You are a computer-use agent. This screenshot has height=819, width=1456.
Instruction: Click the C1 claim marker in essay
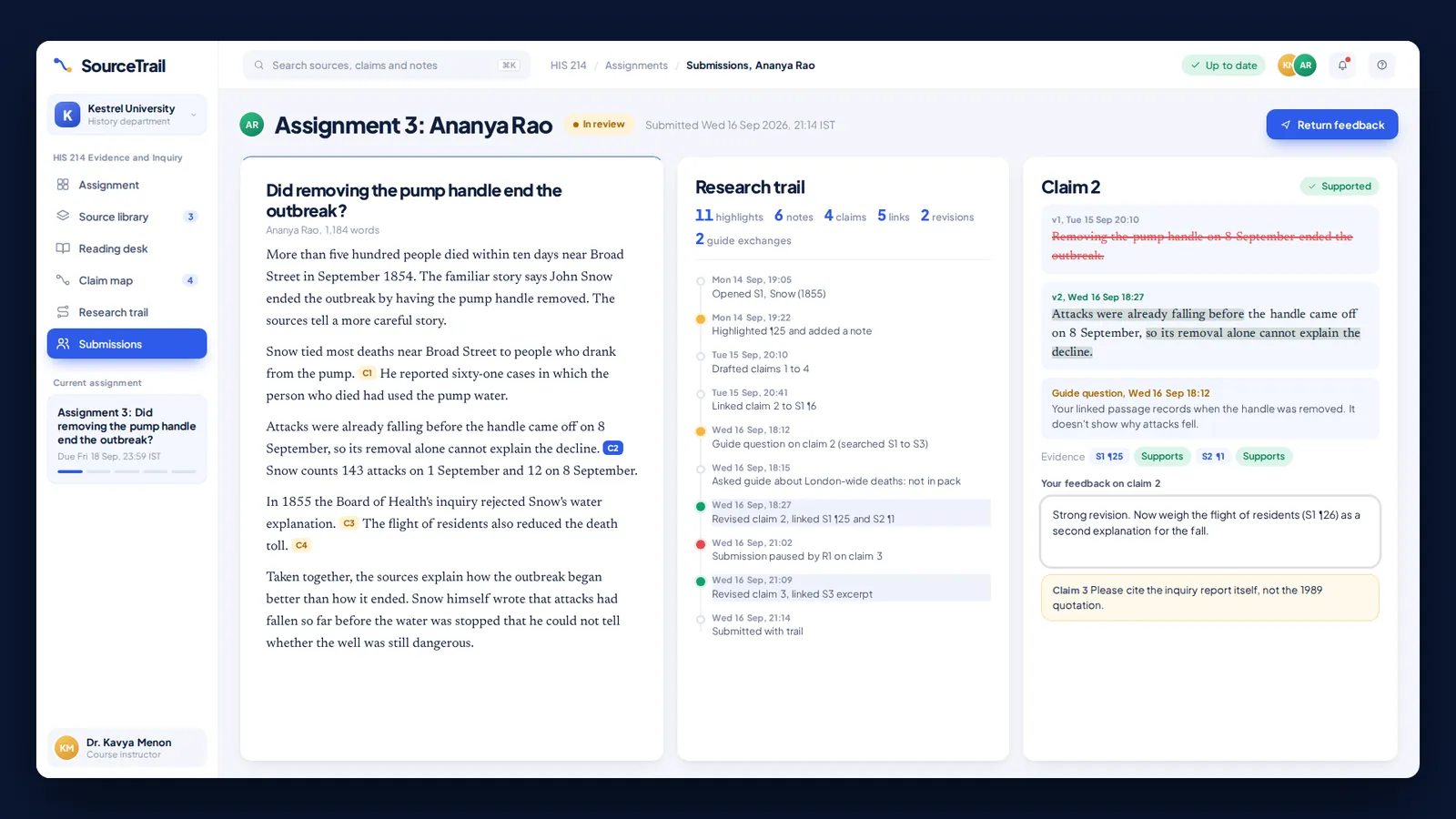[x=368, y=373]
